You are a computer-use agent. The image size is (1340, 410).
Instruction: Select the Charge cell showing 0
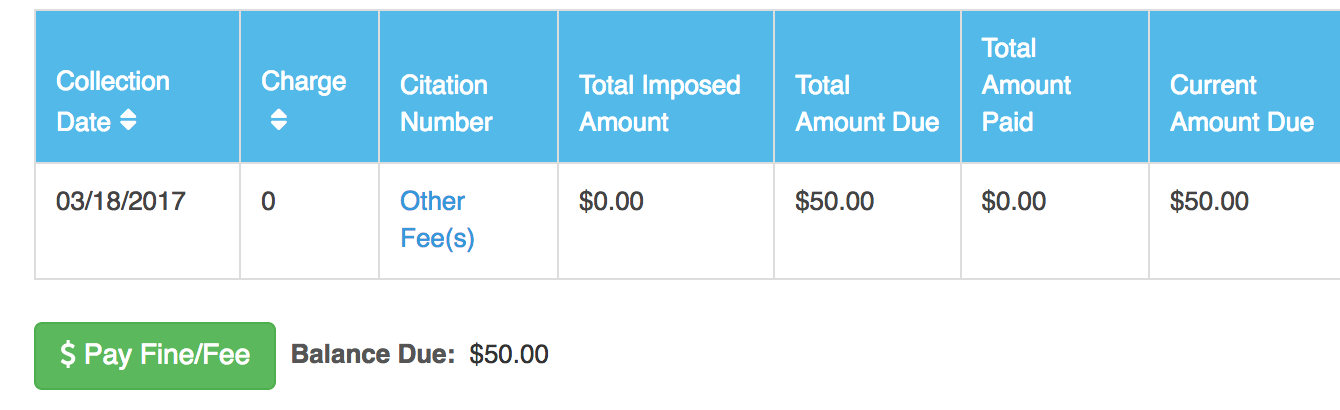309,221
